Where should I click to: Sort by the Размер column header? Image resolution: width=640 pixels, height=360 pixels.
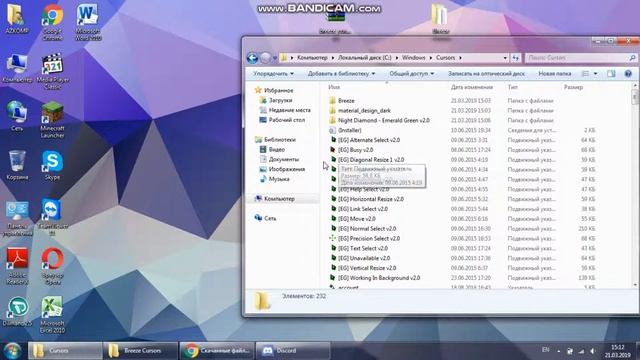pos(573,87)
